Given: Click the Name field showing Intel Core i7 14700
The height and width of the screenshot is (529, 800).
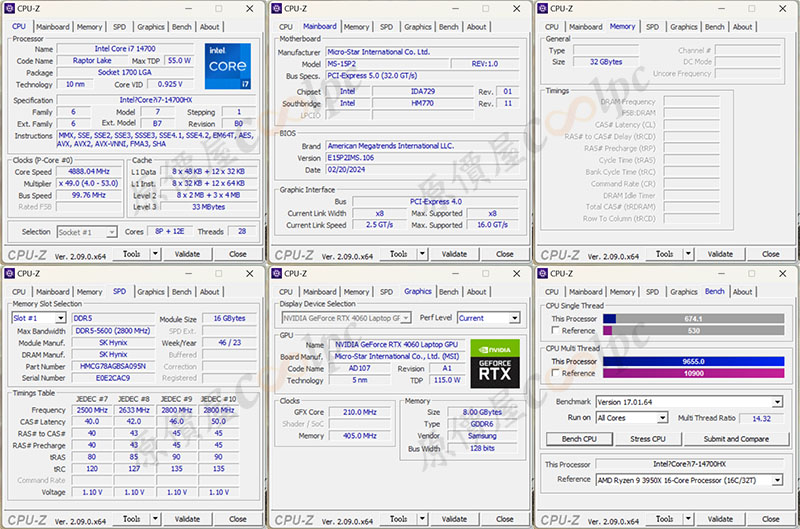Looking at the screenshot, I should click(125, 49).
